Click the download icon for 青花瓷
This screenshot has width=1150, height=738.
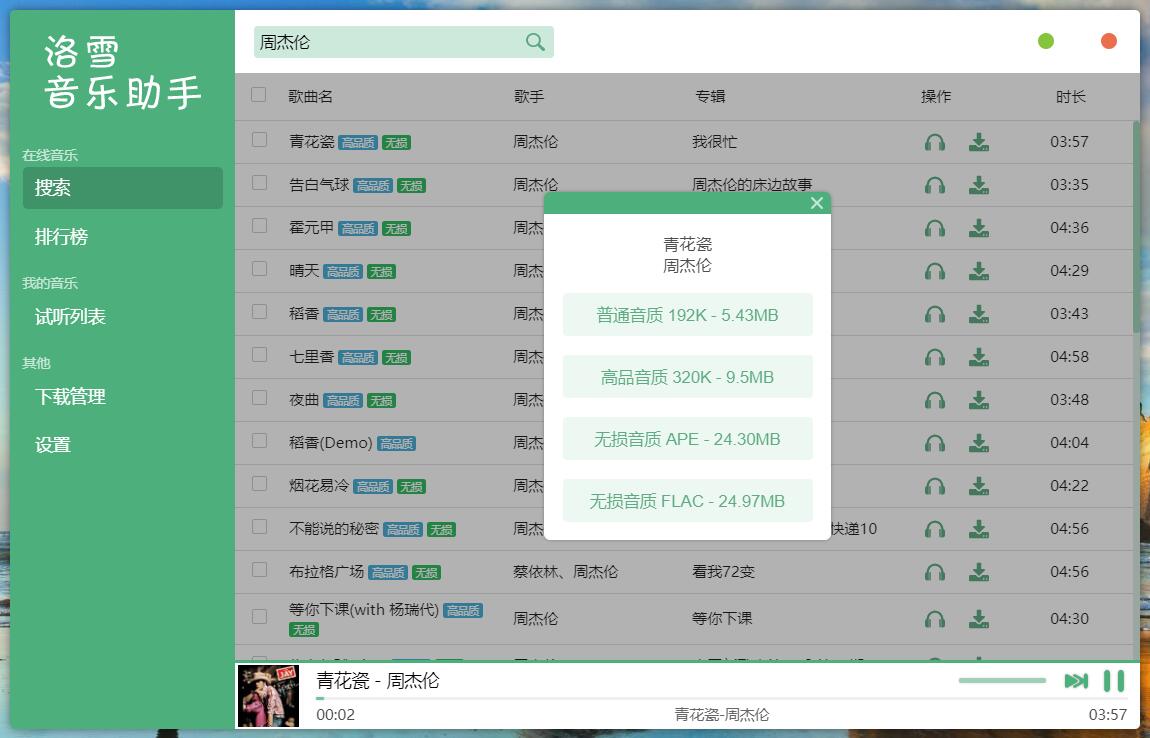tap(978, 142)
